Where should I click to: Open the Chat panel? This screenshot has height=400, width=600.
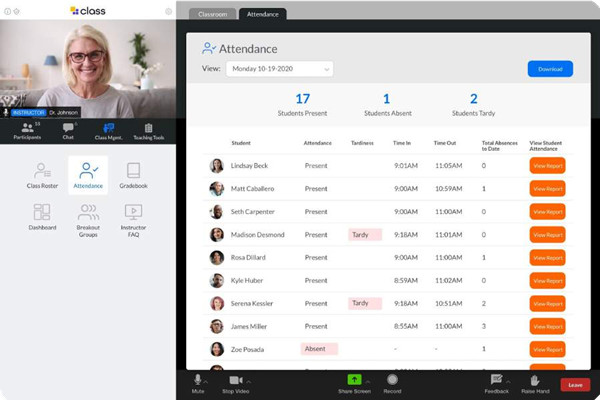pyautogui.click(x=68, y=131)
